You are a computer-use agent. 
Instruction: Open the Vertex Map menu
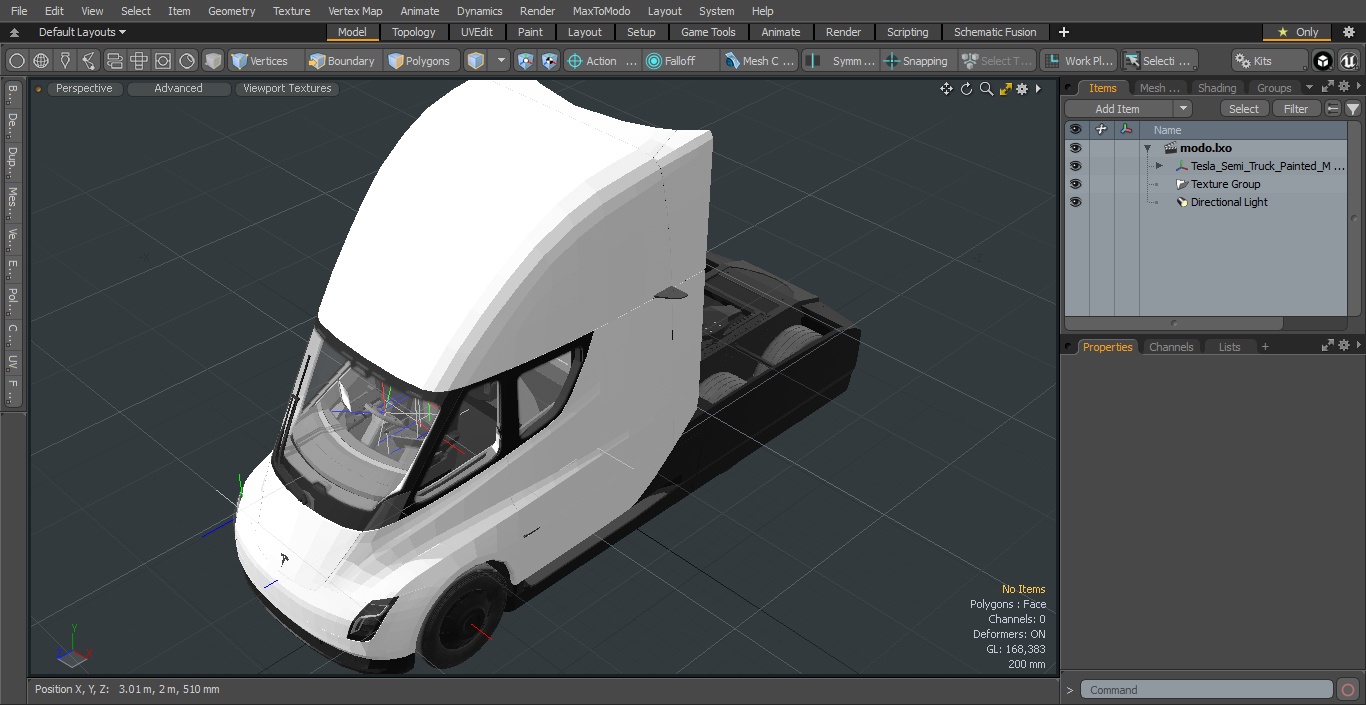355,11
